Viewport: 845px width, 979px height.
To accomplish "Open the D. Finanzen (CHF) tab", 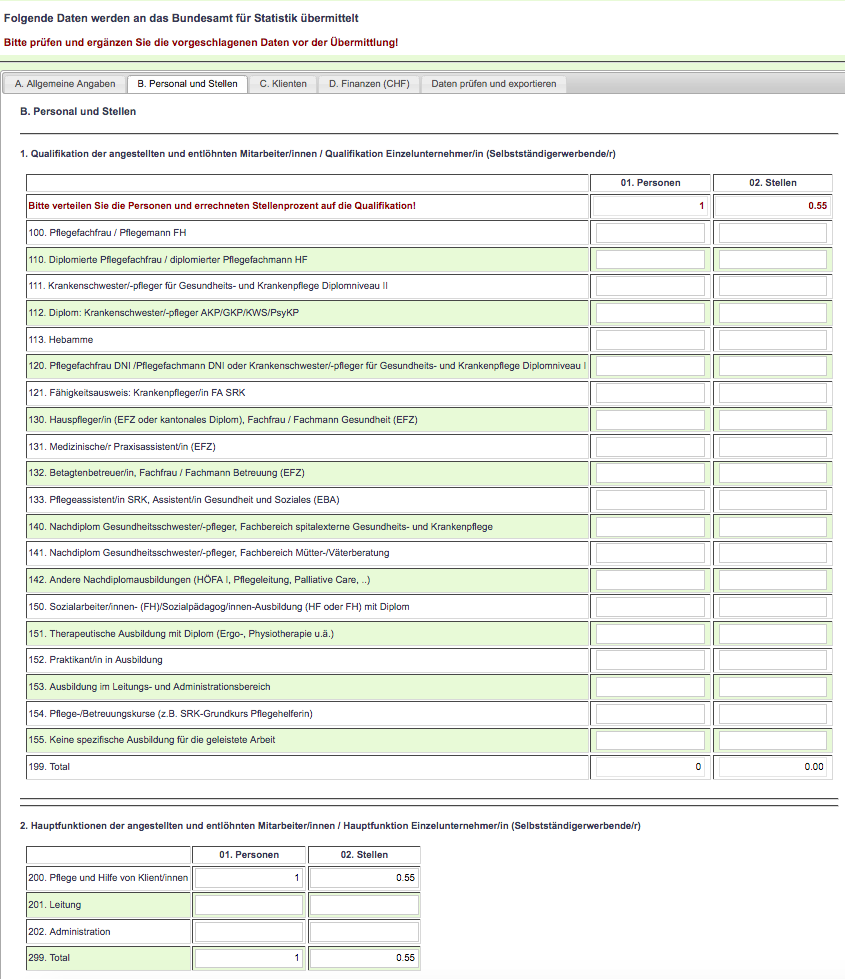I will point(369,84).
